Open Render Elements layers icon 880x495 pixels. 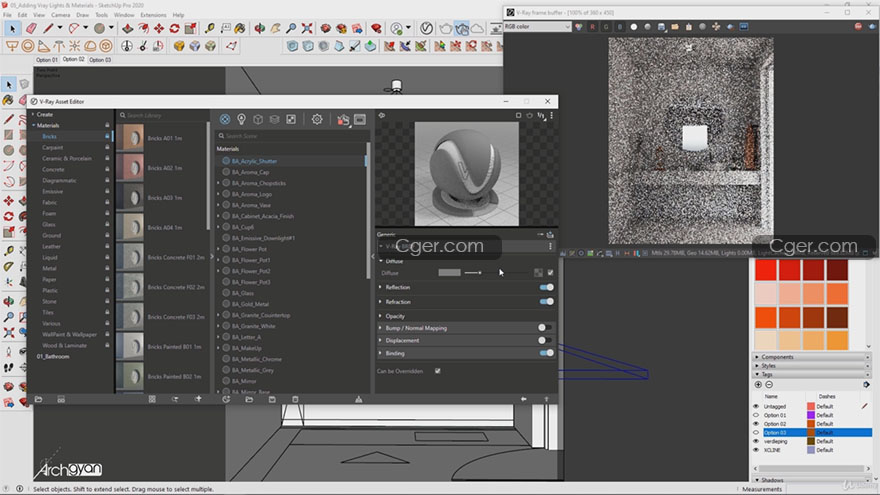point(274,119)
